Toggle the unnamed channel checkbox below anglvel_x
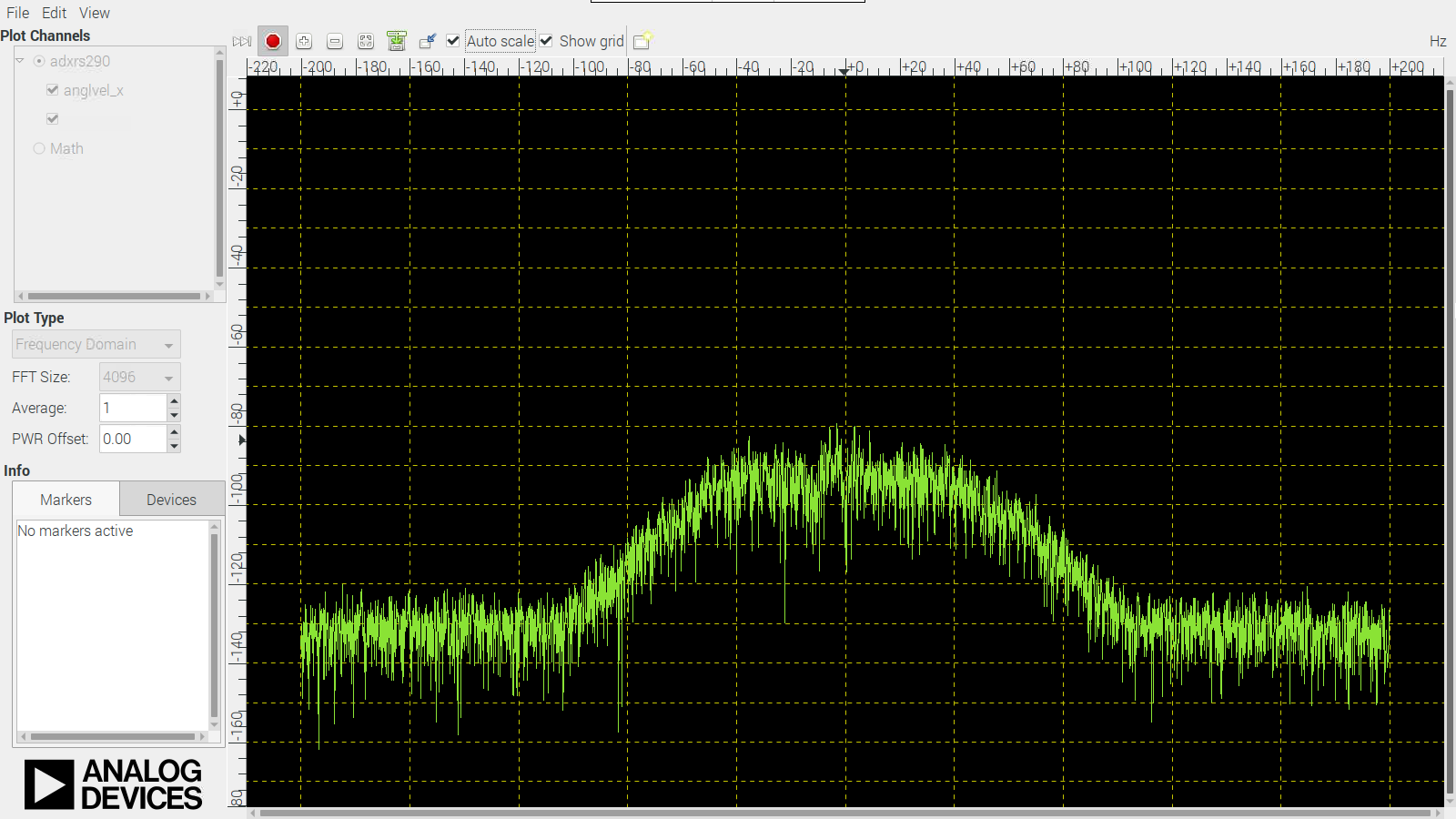Screen dimensions: 1456x819 coord(53,119)
